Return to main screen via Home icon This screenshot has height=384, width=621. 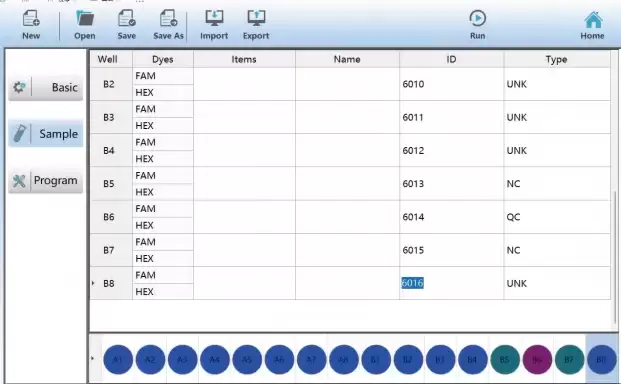point(592,25)
